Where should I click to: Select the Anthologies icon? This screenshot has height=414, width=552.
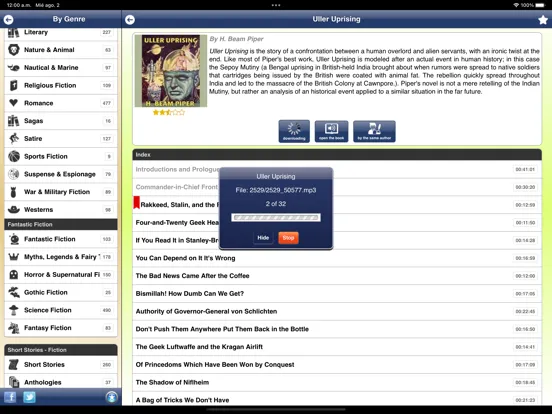[14, 382]
